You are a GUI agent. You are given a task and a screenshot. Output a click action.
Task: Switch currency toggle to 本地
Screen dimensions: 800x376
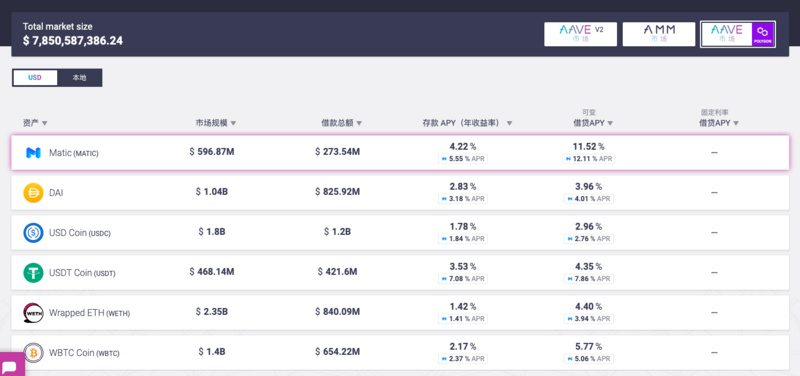tap(79, 78)
